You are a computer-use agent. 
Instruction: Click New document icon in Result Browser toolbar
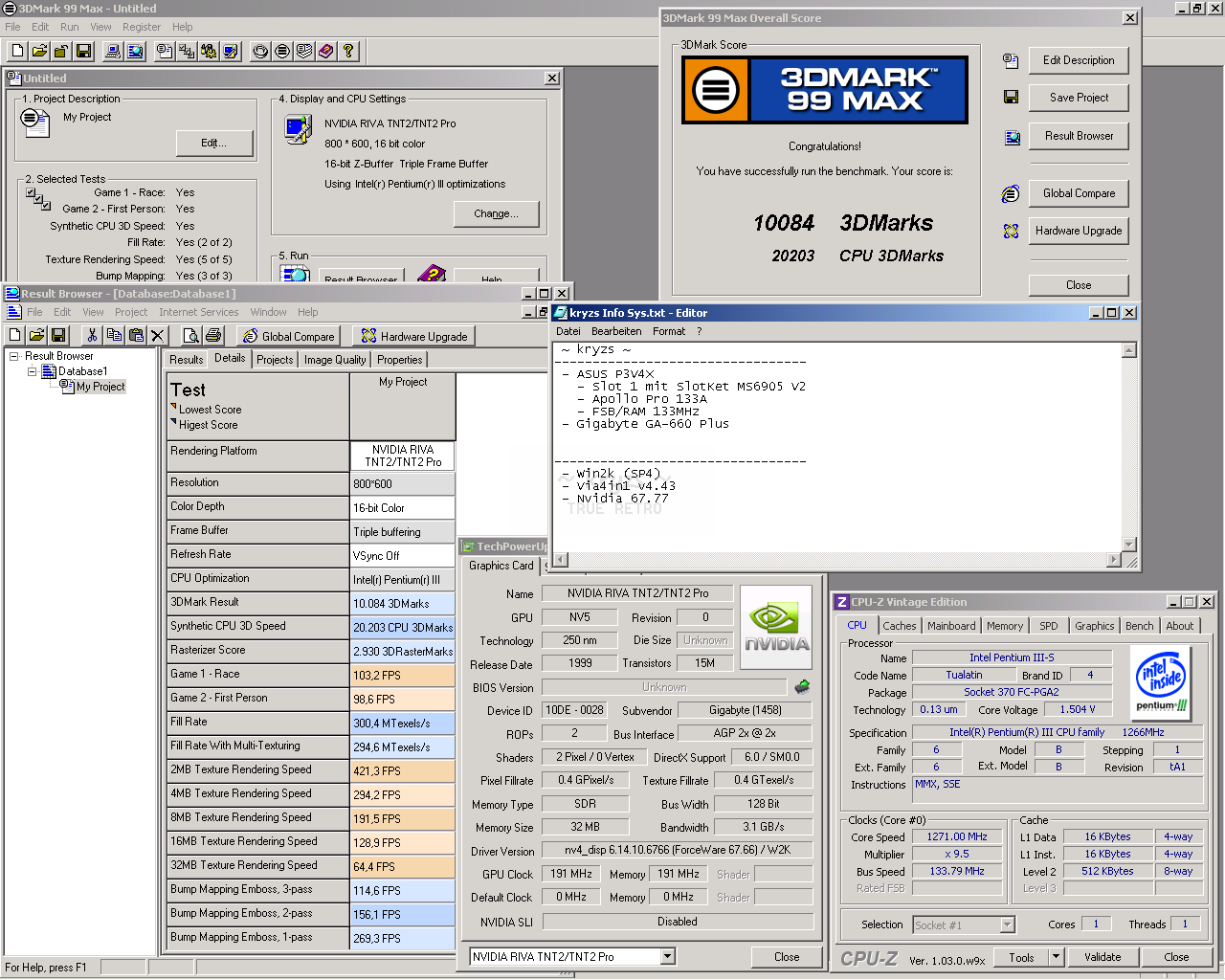14,335
